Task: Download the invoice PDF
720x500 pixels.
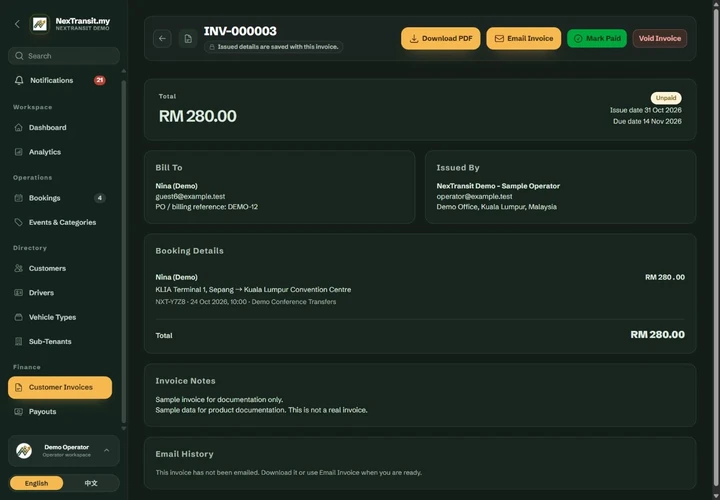Action: click(440, 39)
